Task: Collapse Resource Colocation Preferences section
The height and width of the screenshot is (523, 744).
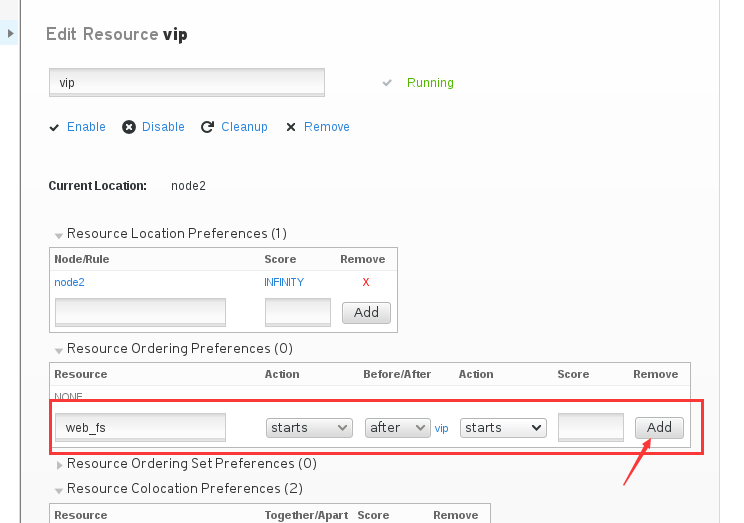Action: (x=59, y=491)
